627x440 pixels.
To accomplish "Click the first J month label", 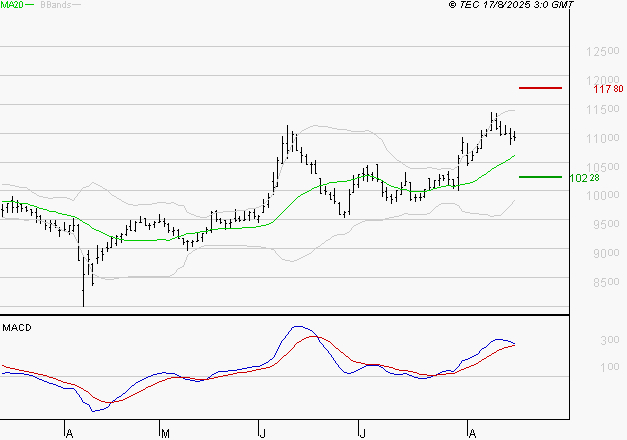I will pyautogui.click(x=263, y=433).
